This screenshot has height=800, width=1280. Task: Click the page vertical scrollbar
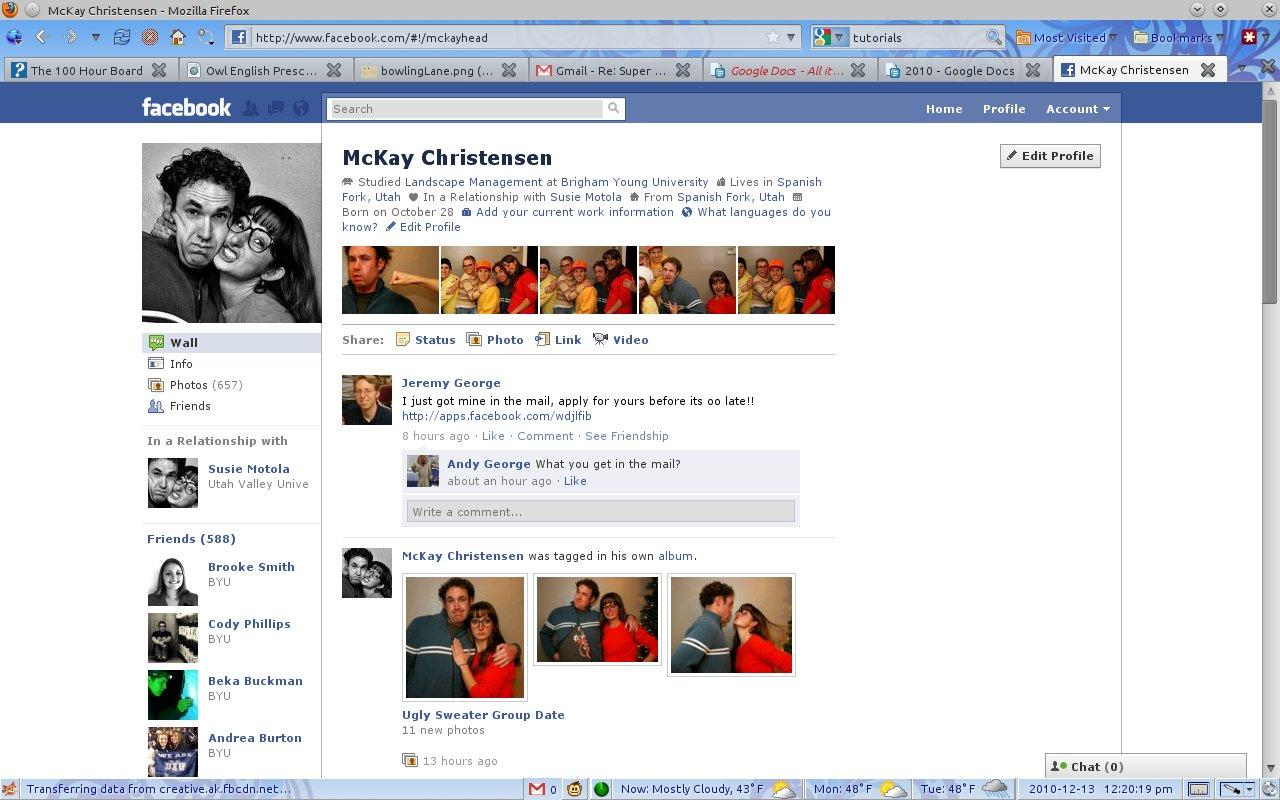pyautogui.click(x=1270, y=200)
